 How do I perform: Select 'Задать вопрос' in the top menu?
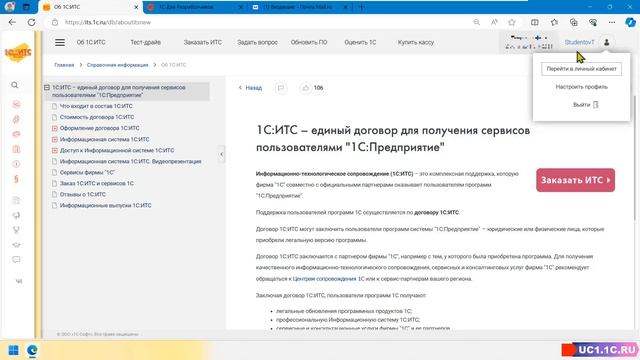pos(258,42)
